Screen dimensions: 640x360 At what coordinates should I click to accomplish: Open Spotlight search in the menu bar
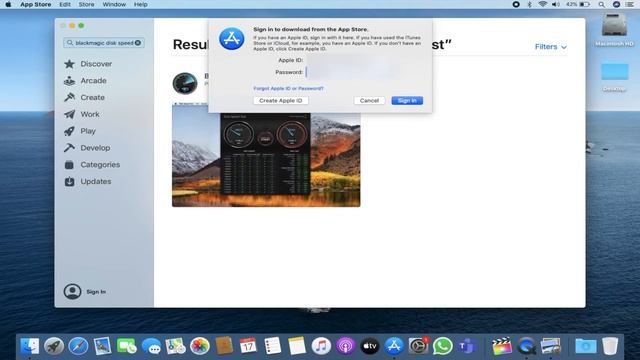[602, 4]
